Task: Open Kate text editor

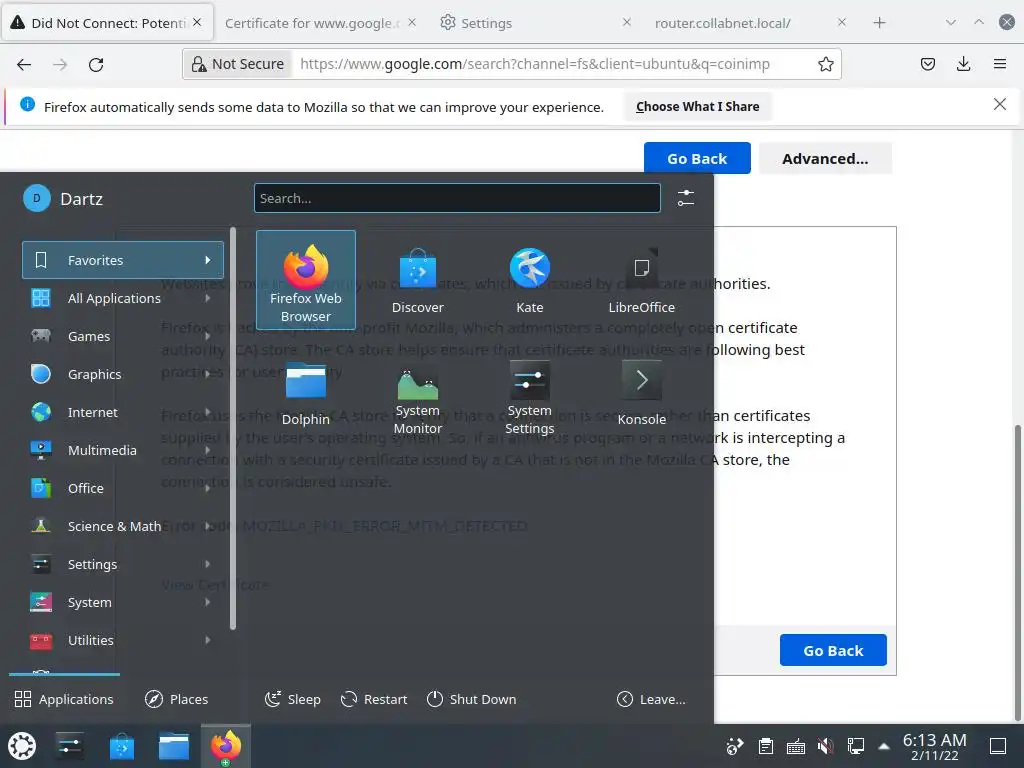Action: coord(530,280)
